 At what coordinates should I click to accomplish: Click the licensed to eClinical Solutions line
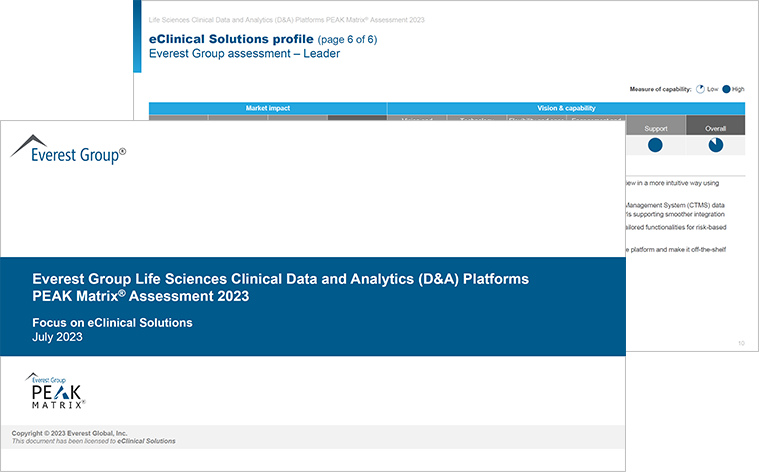point(94,441)
